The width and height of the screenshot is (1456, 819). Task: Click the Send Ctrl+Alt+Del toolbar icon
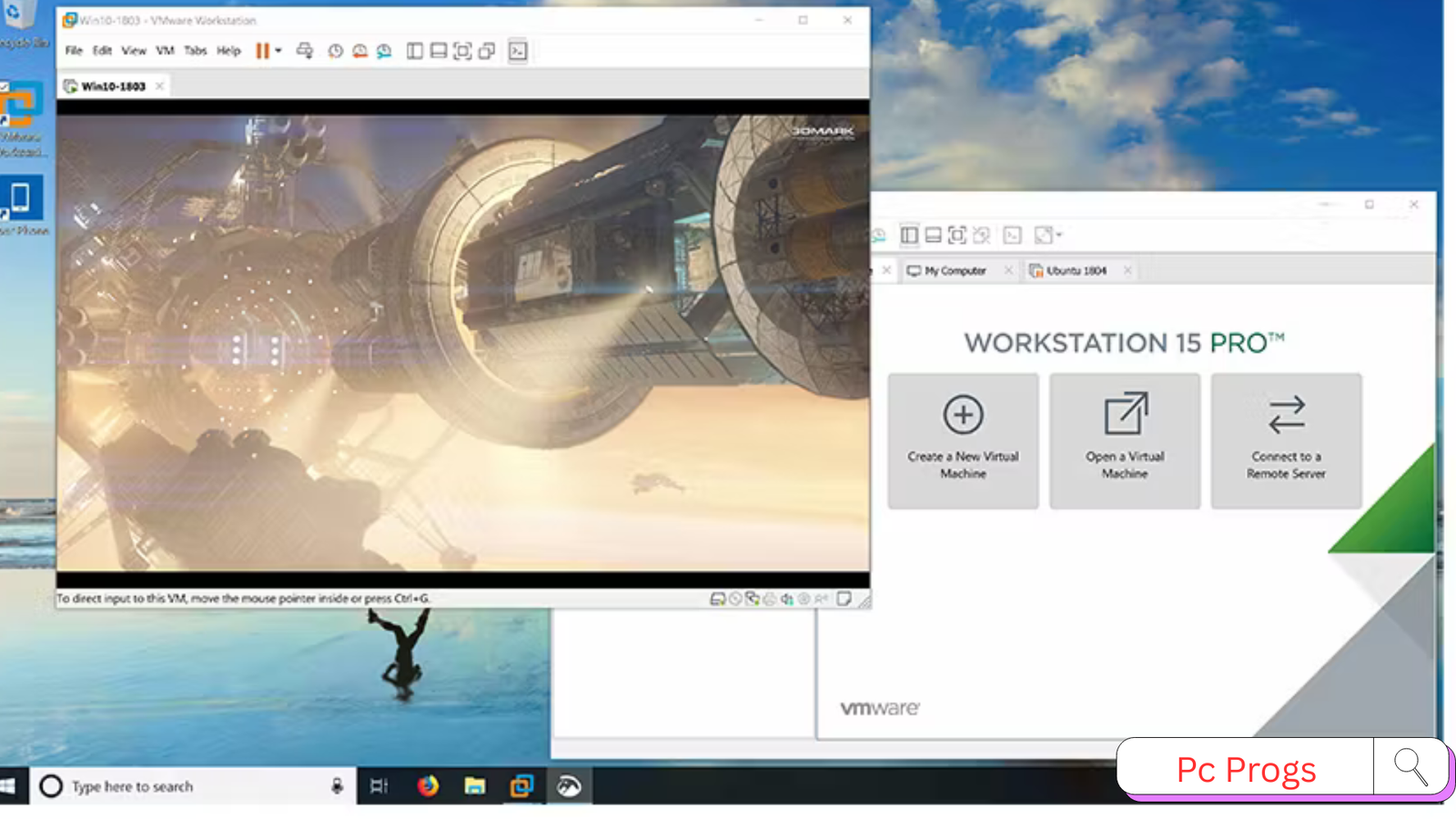pyautogui.click(x=305, y=51)
